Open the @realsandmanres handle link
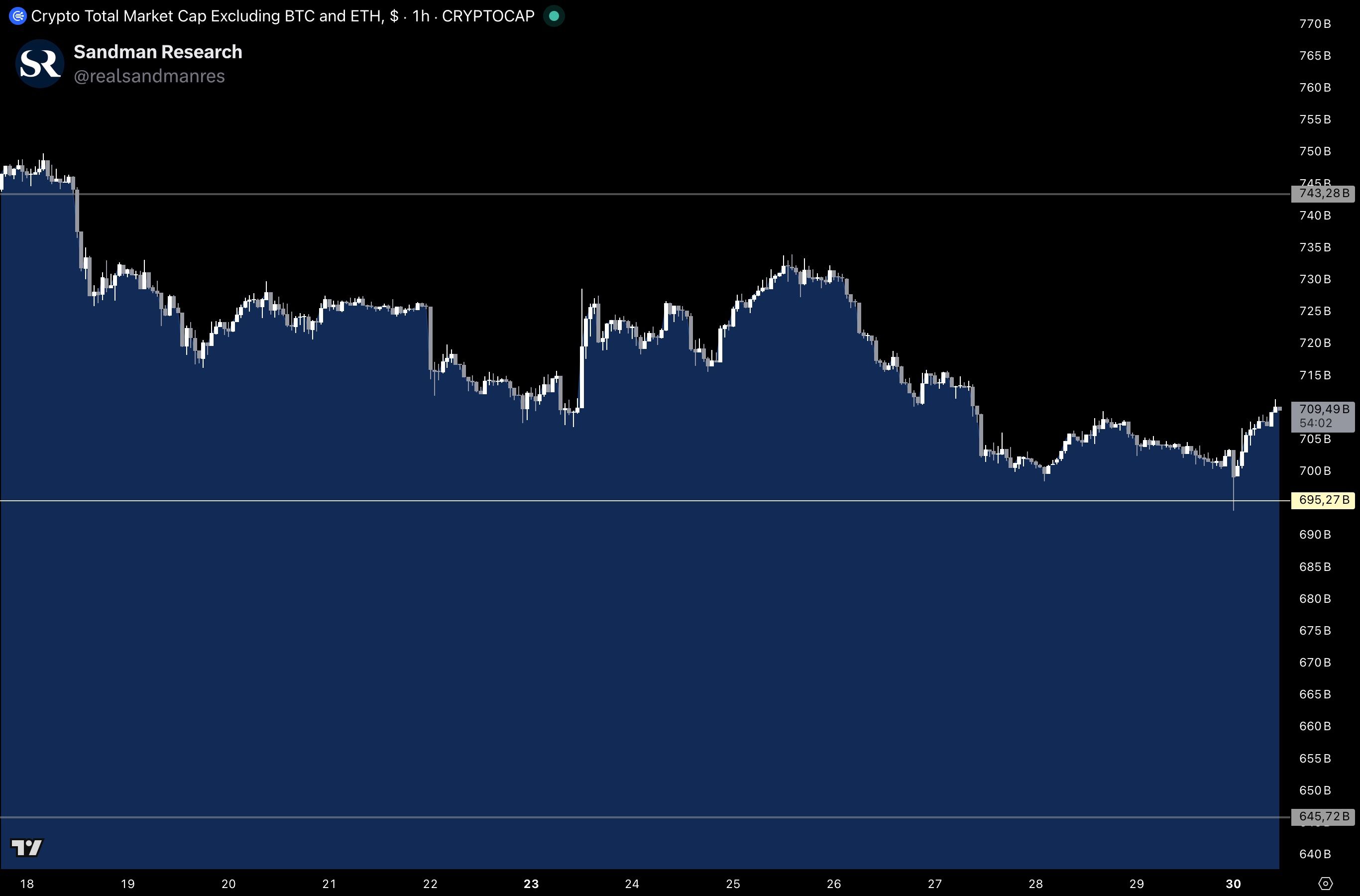Screen dimensions: 1360x896 149,76
